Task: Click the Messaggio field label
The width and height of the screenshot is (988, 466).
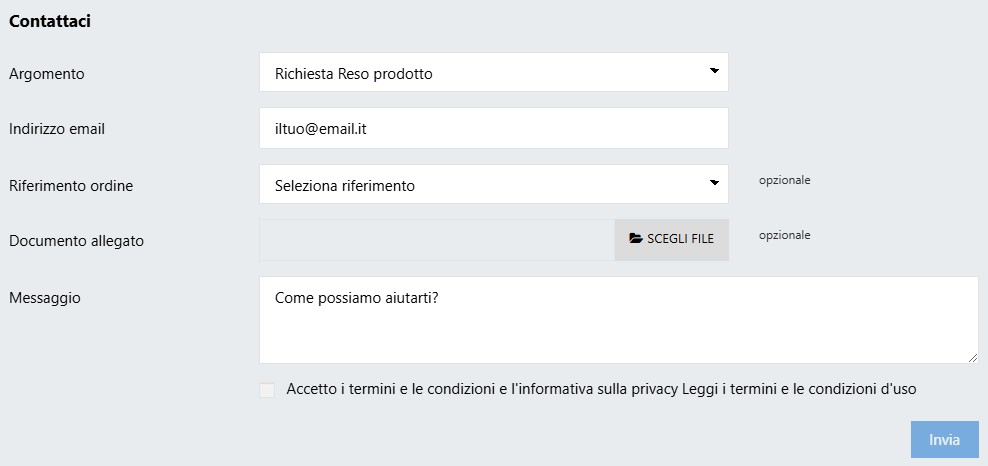Action: (x=45, y=298)
